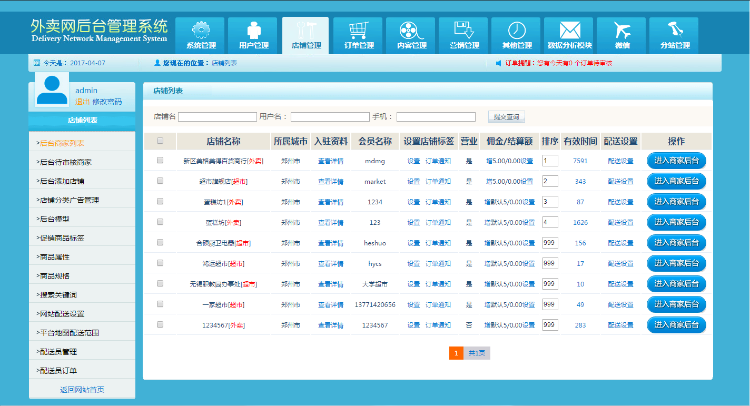The width and height of the screenshot is (750, 406).
Task: Check the row checkbox for member 123
Action: tap(160, 222)
